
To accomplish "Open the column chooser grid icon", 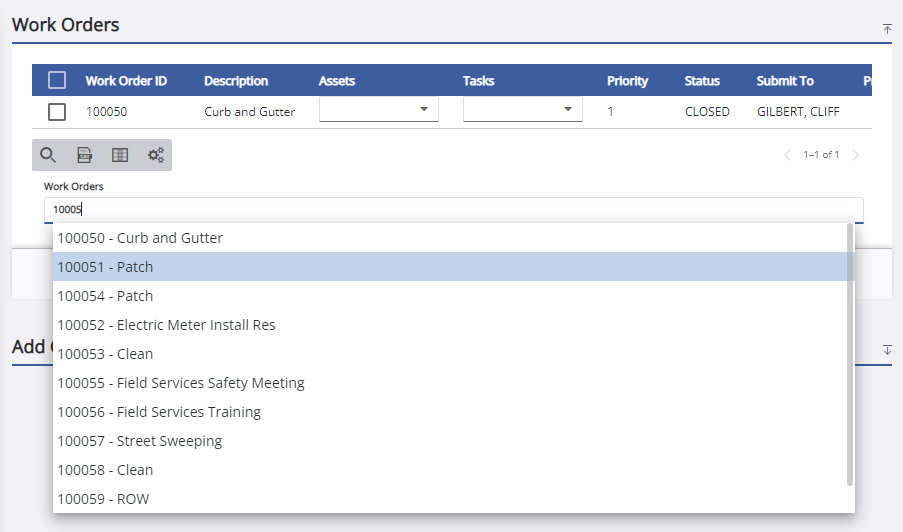I will 120,155.
